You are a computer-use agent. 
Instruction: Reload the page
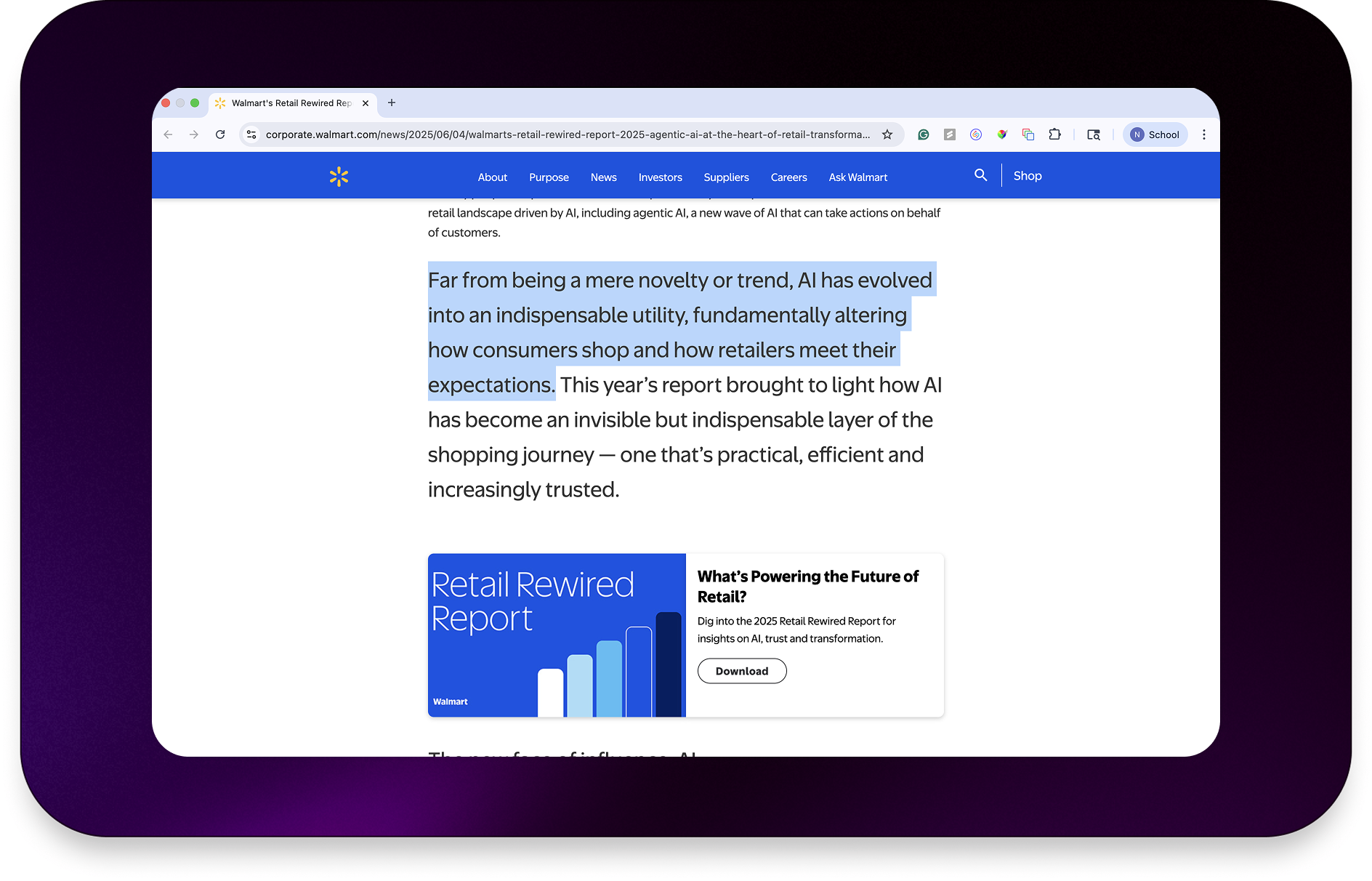point(220,134)
